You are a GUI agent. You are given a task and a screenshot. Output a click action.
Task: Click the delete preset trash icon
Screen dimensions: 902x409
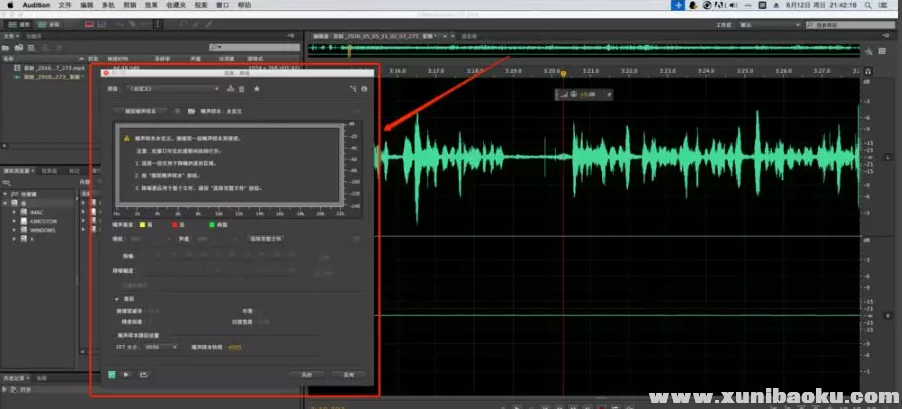pyautogui.click(x=241, y=89)
